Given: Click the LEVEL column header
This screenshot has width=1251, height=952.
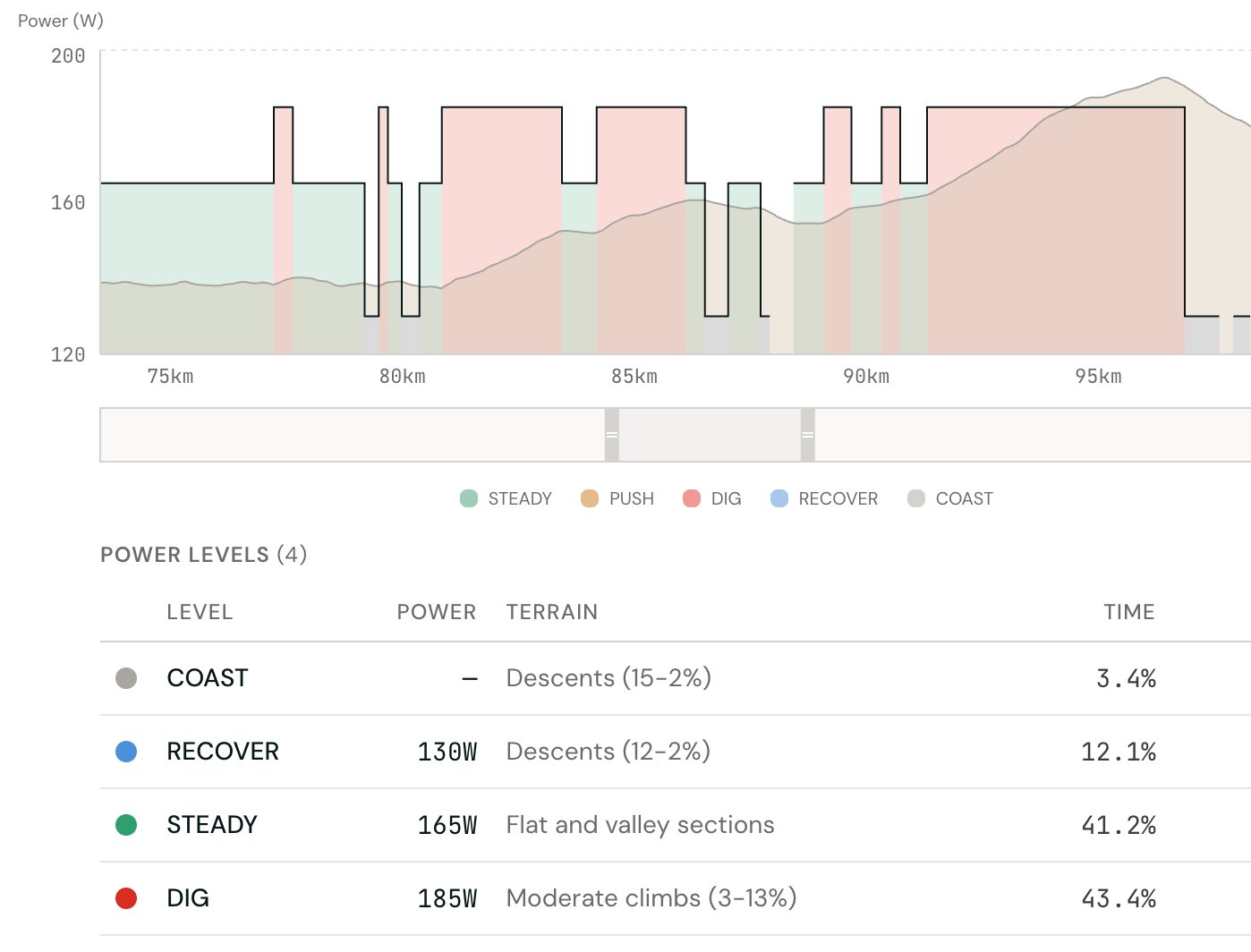Looking at the screenshot, I should 200,612.
